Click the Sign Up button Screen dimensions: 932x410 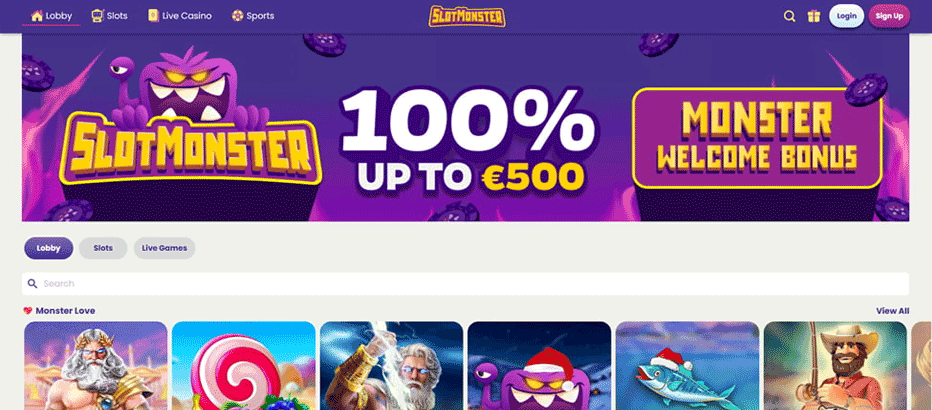(889, 16)
